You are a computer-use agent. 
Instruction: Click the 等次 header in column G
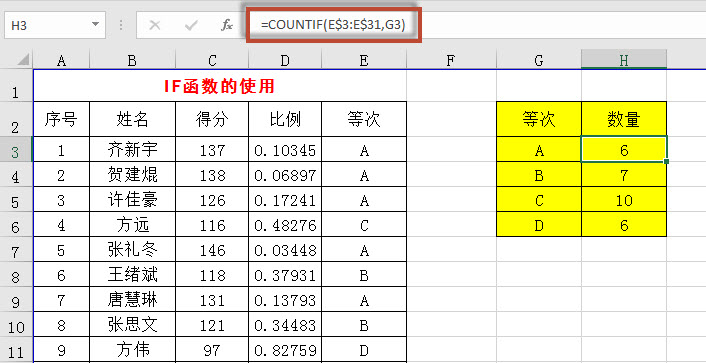pos(539,119)
